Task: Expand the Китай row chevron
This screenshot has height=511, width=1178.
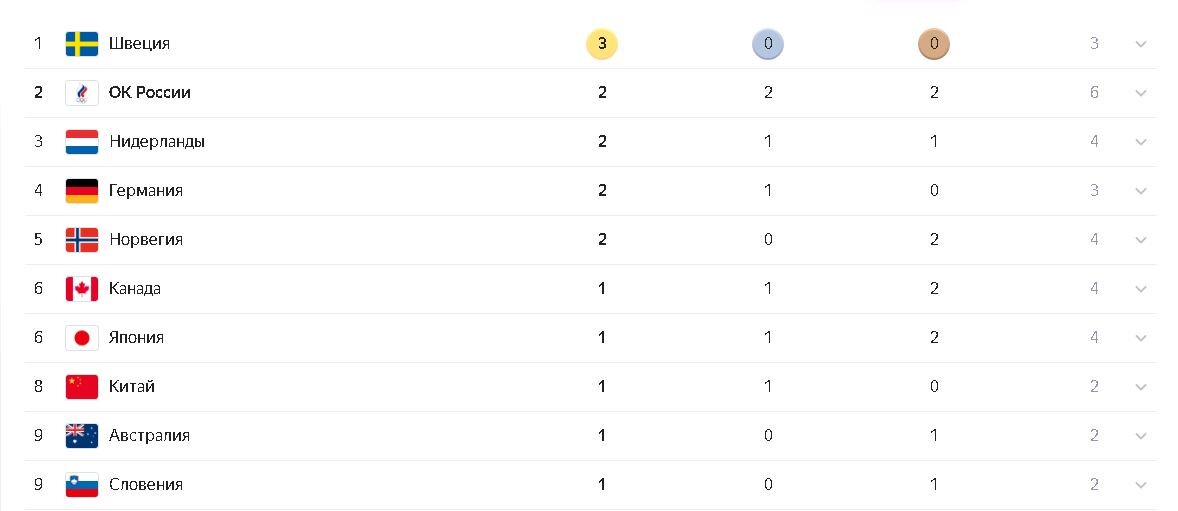Action: (1140, 387)
